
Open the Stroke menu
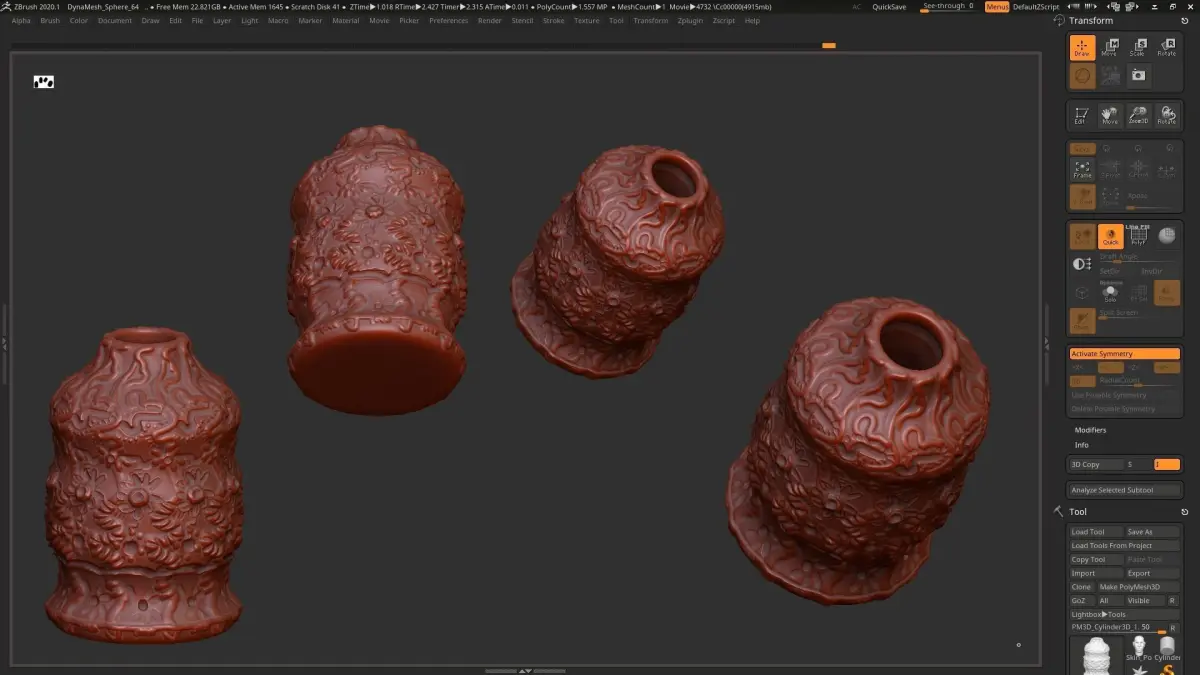tap(553, 20)
